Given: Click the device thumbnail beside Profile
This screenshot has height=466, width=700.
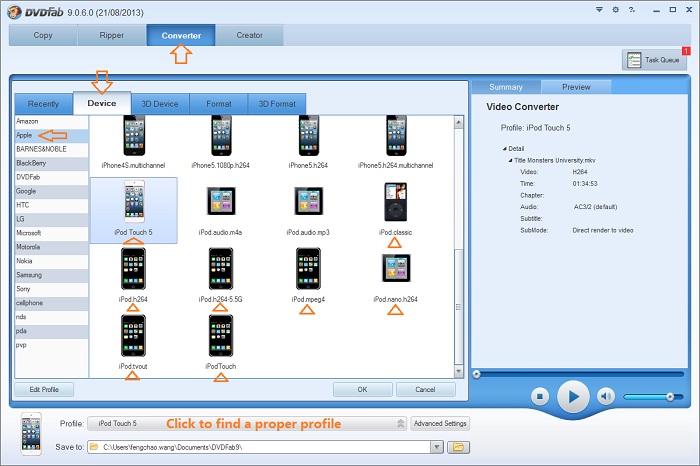Looking at the screenshot, I should (31, 434).
